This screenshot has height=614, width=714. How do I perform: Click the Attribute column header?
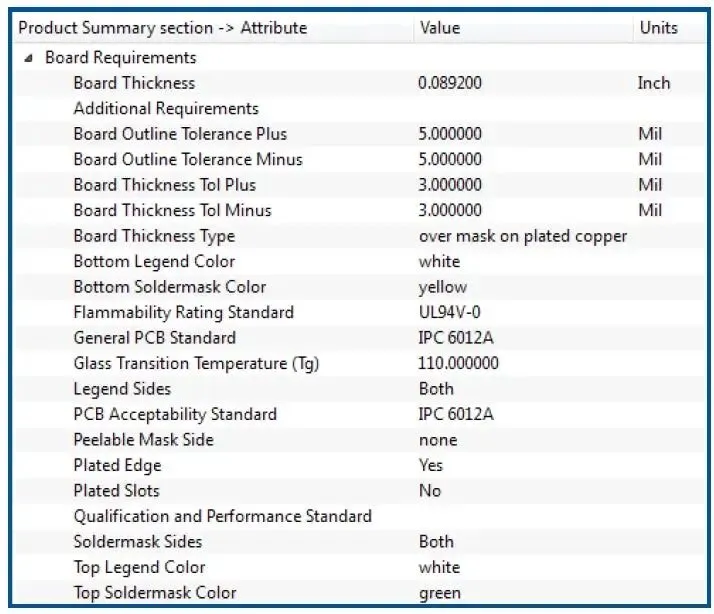click(x=163, y=28)
